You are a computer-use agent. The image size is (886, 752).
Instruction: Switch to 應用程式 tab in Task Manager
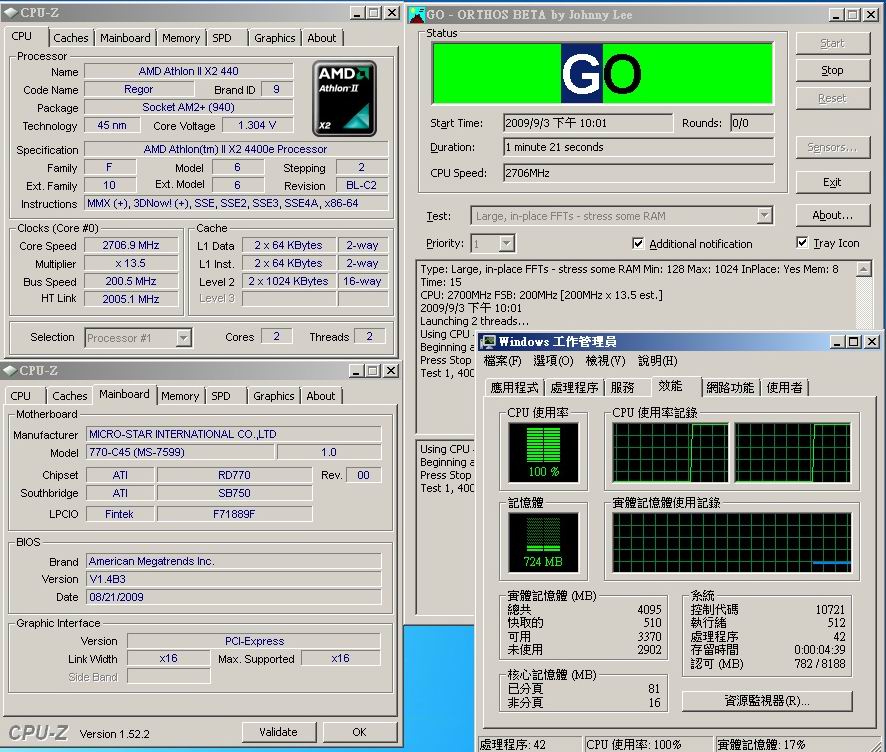coord(514,388)
